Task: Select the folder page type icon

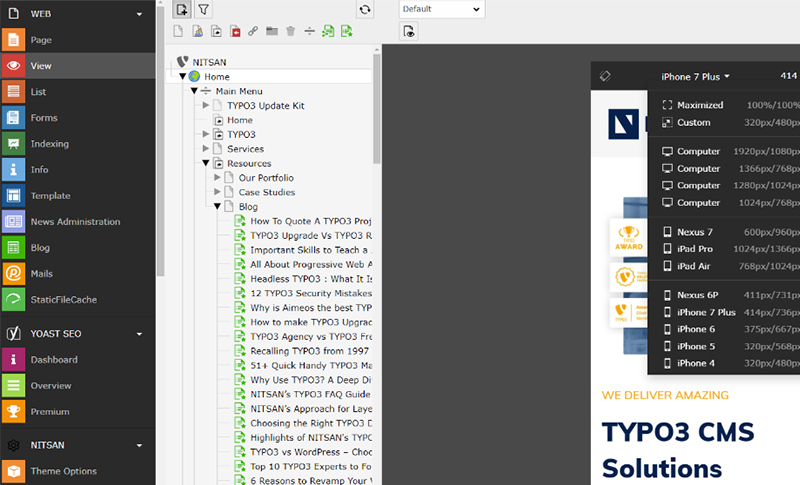Action: (x=272, y=32)
